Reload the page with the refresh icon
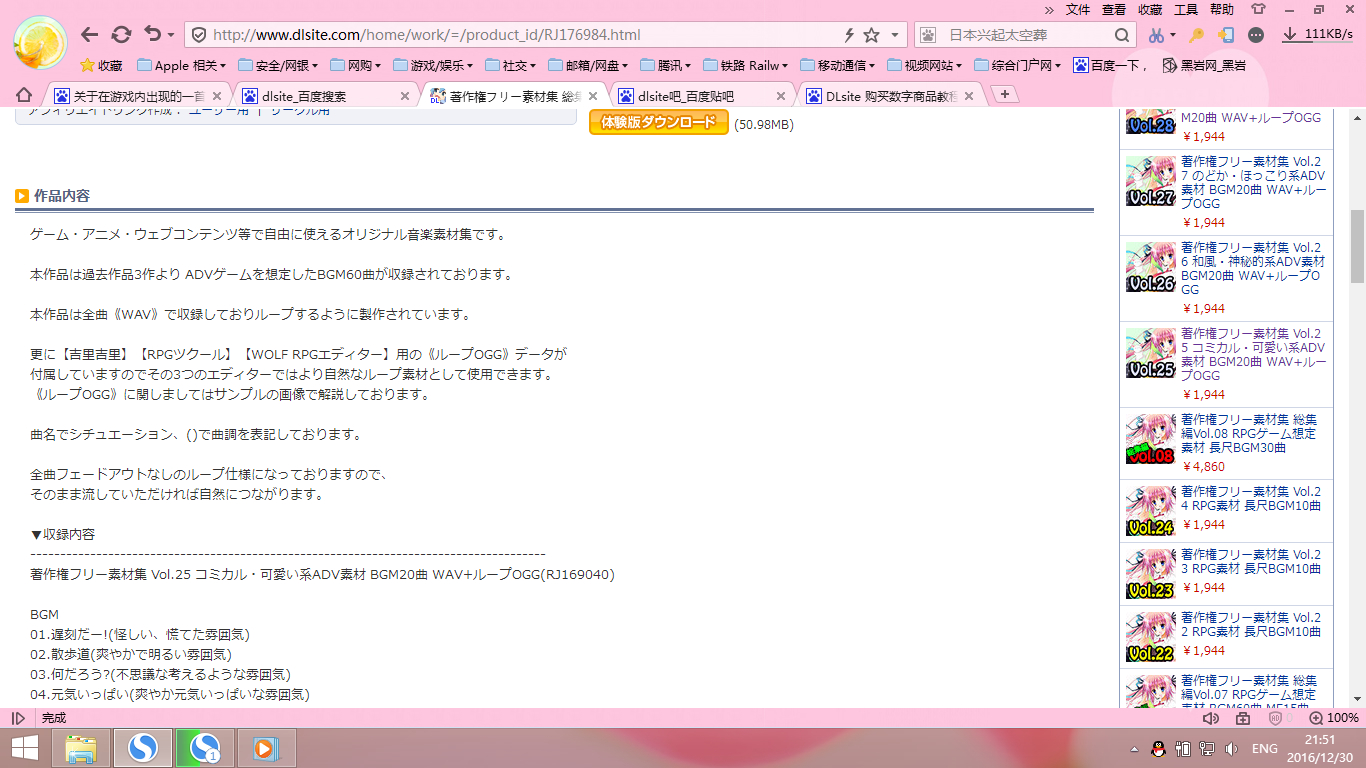This screenshot has height=768, width=1366. pos(121,35)
